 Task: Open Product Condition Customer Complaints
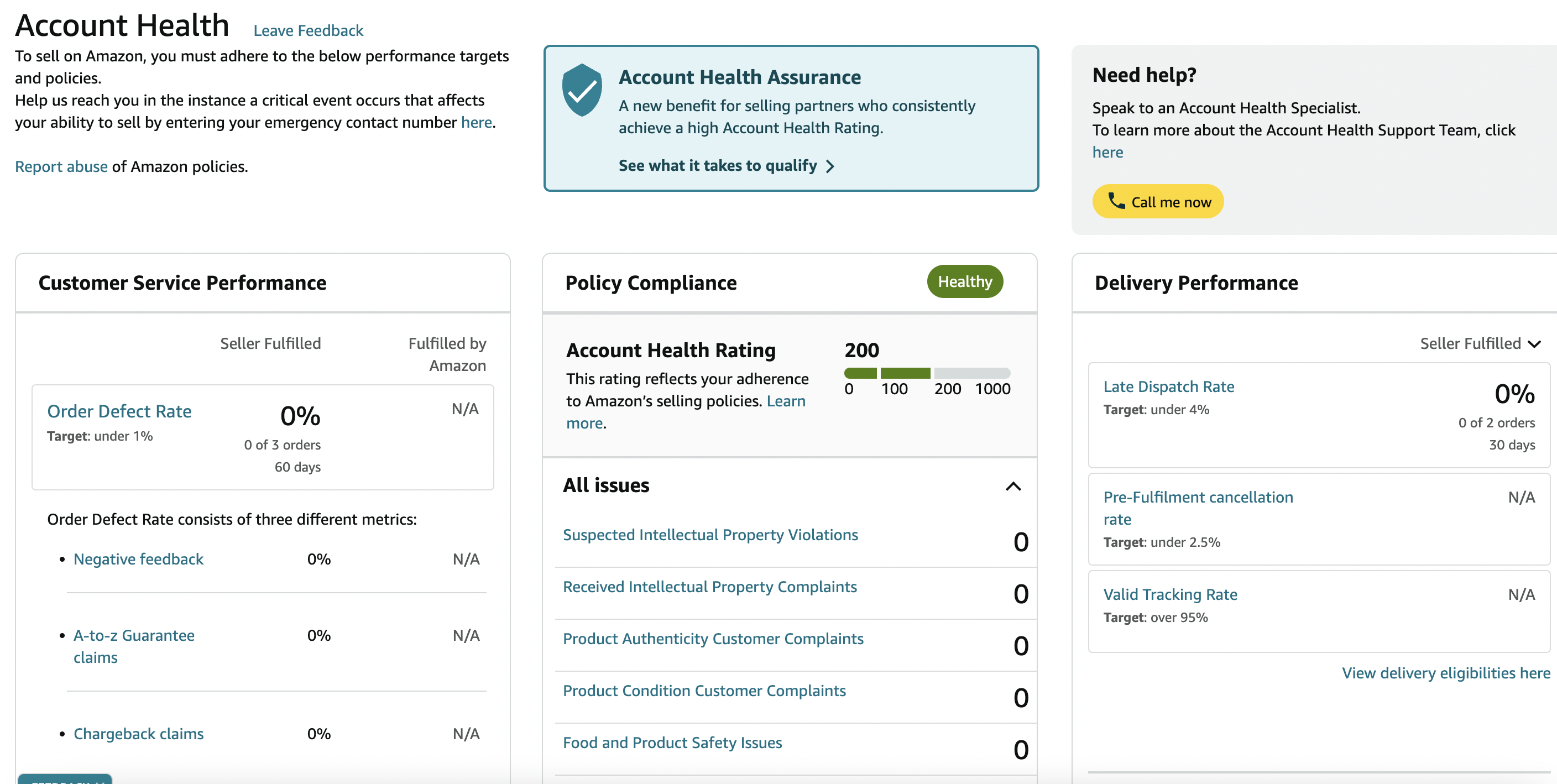click(x=704, y=691)
